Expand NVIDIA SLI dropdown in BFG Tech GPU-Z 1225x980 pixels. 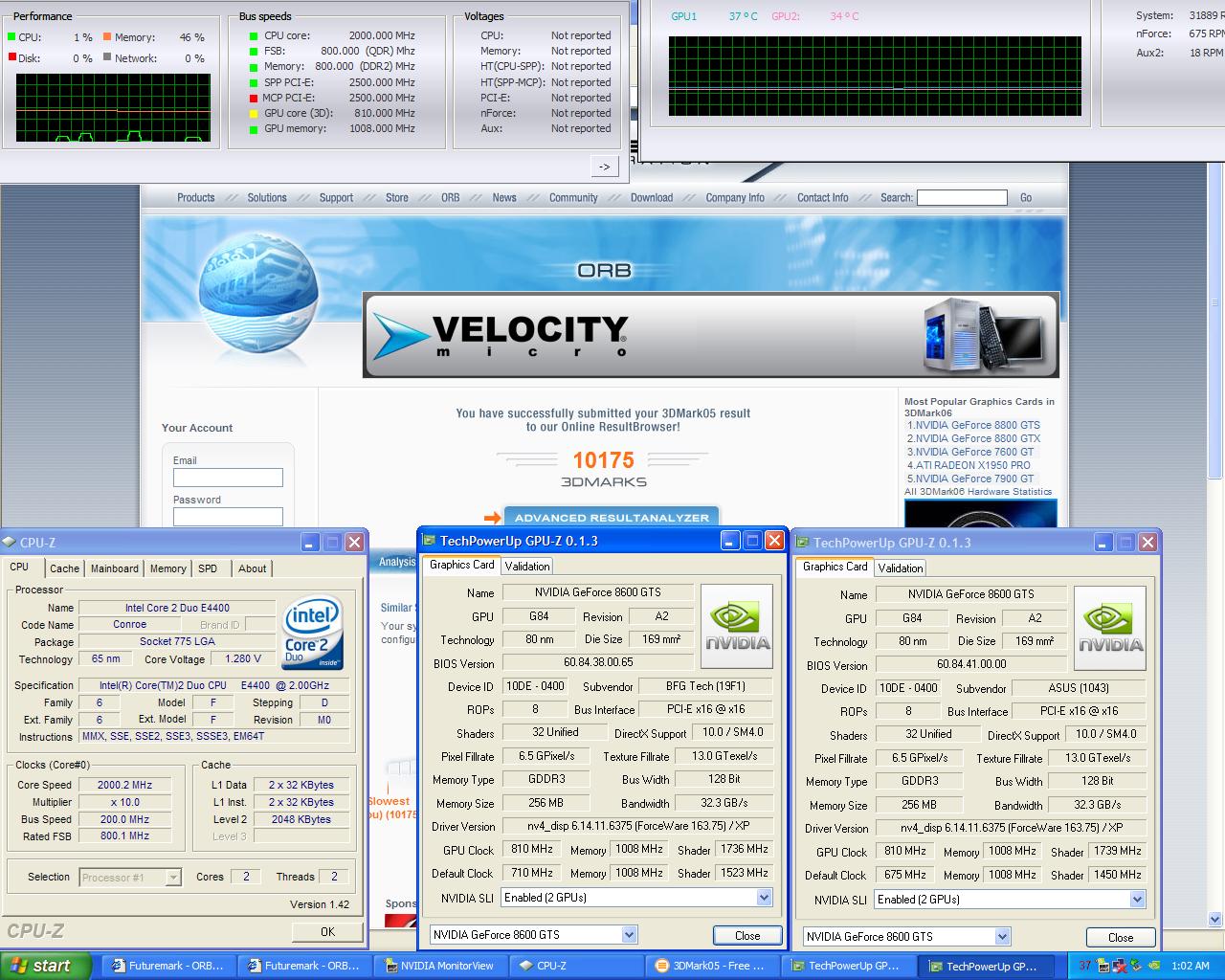tap(764, 898)
